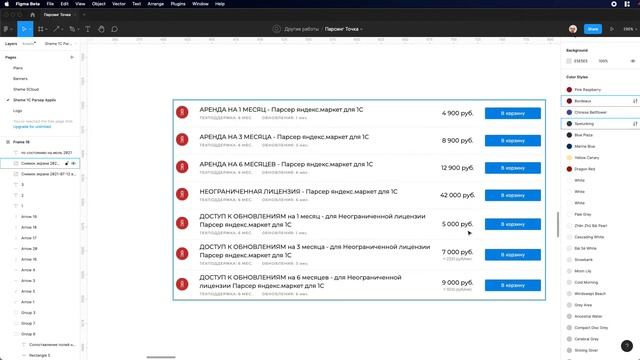640x360 pixels.
Task: Click the right panel vertical scrollbar
Action: pos(558,224)
